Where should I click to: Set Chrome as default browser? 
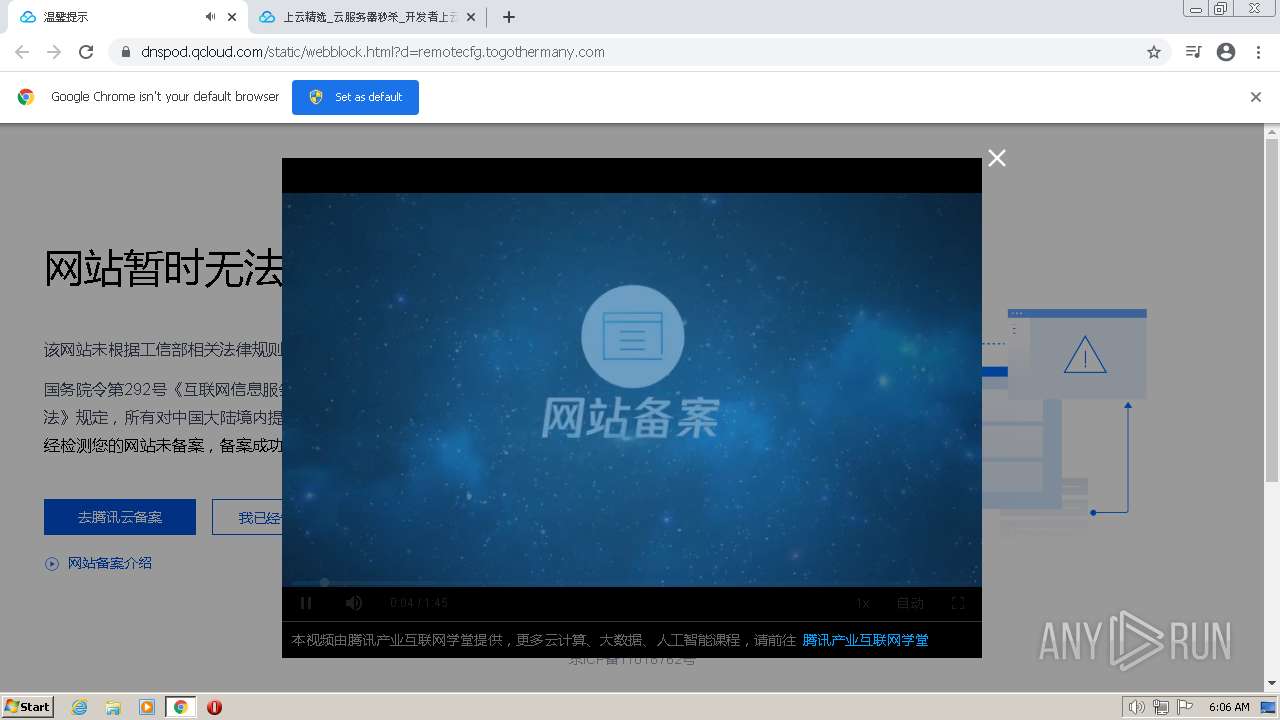click(355, 97)
